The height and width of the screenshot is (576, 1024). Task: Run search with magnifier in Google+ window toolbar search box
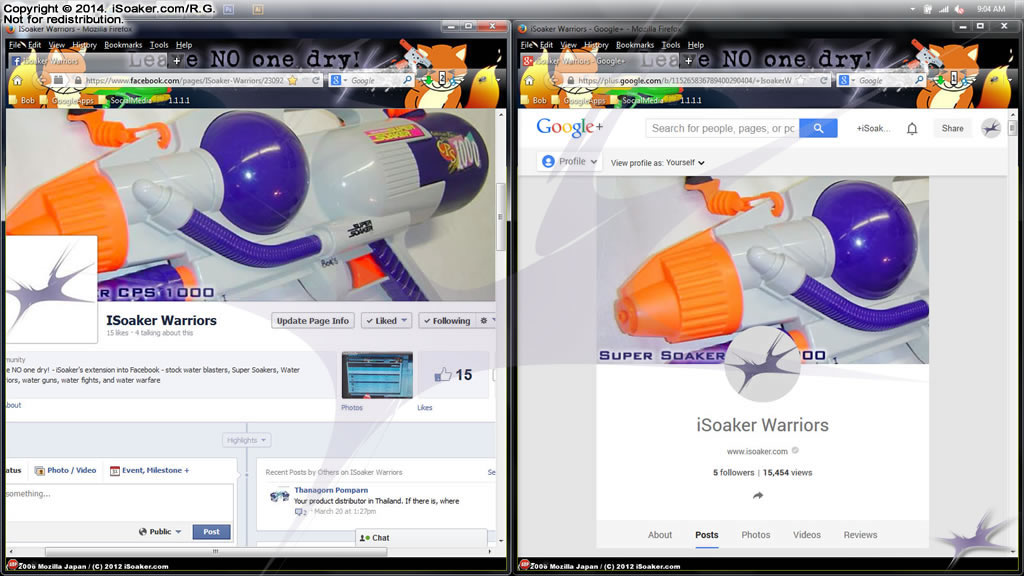[920, 80]
